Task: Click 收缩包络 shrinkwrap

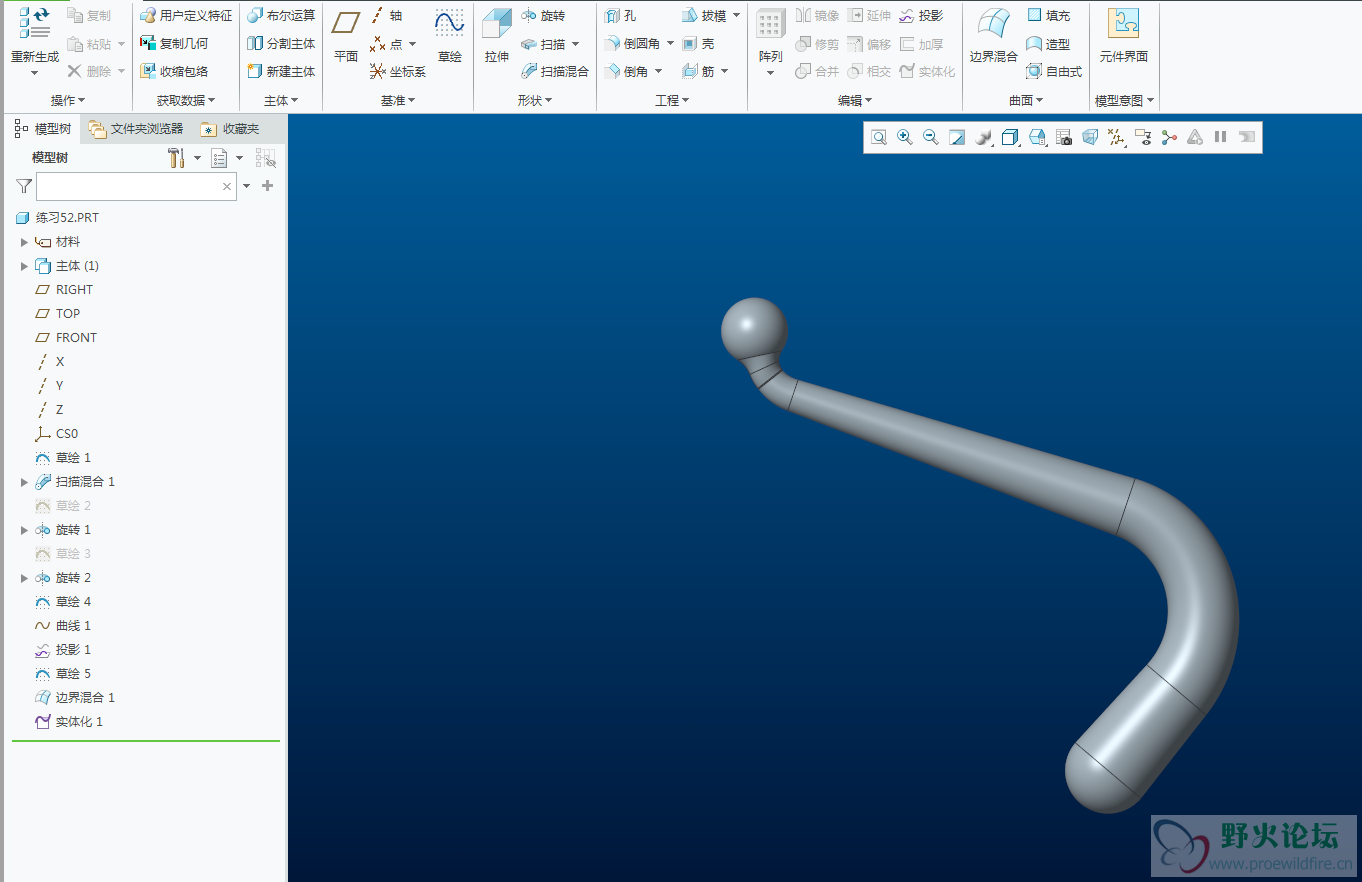Action: (174, 72)
